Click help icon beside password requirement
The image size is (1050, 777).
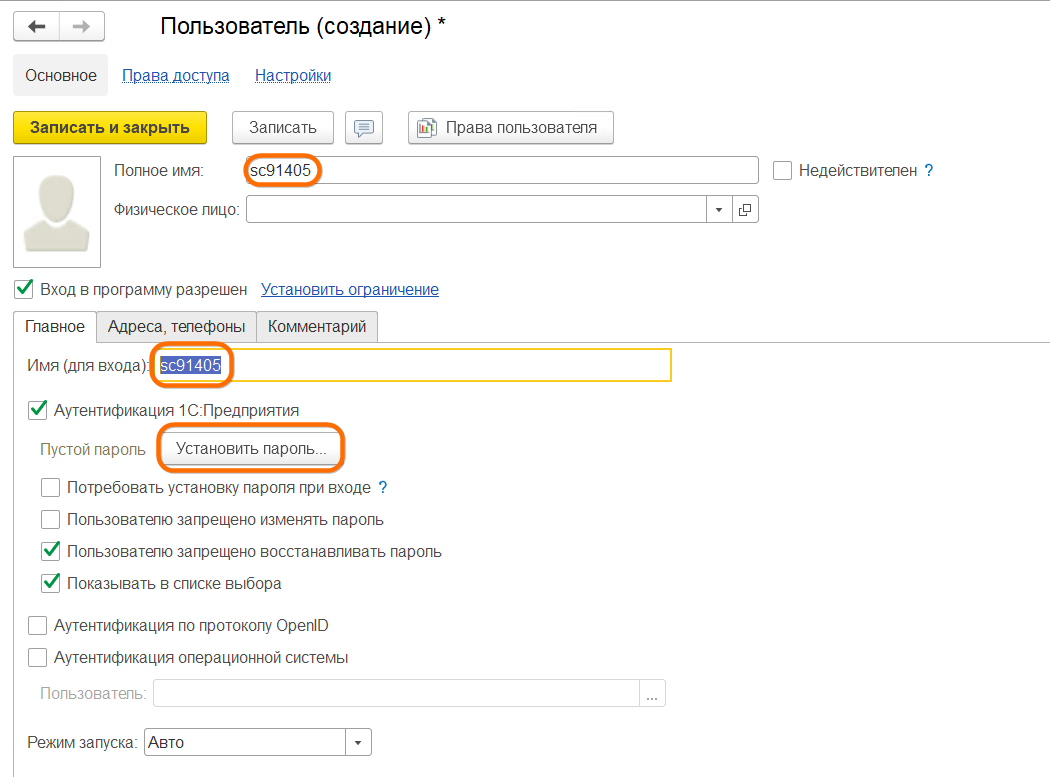point(383,488)
